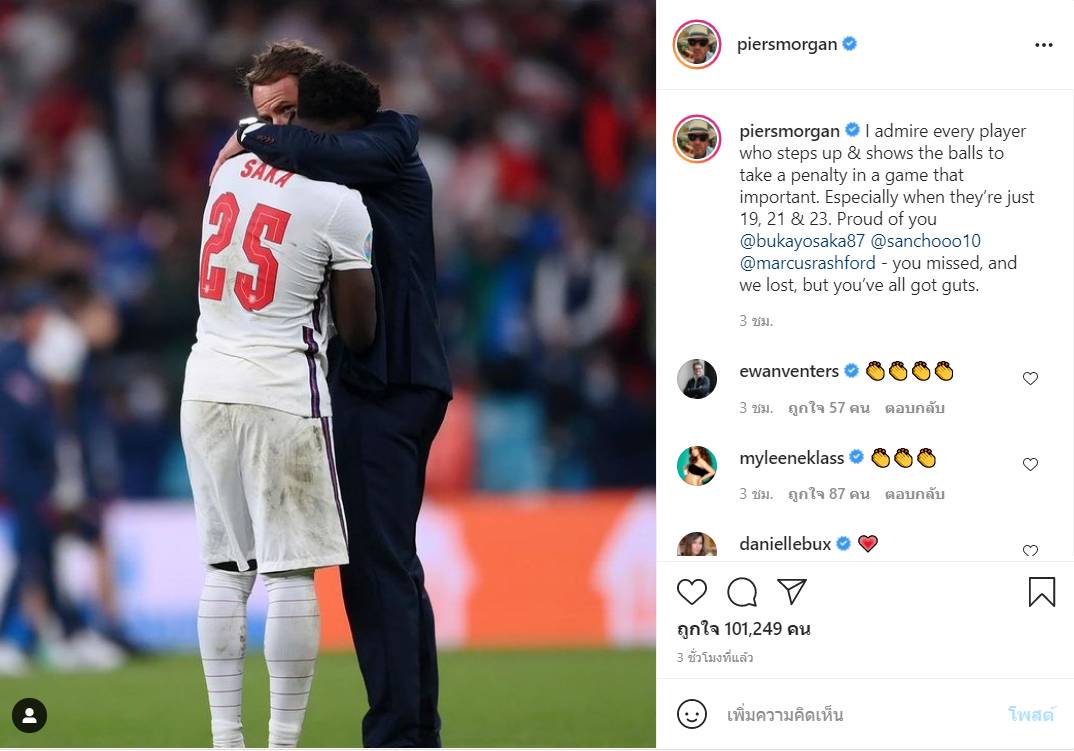The image size is (1074, 751).
Task: Open the @marcusrashford mention
Action: (x=808, y=263)
